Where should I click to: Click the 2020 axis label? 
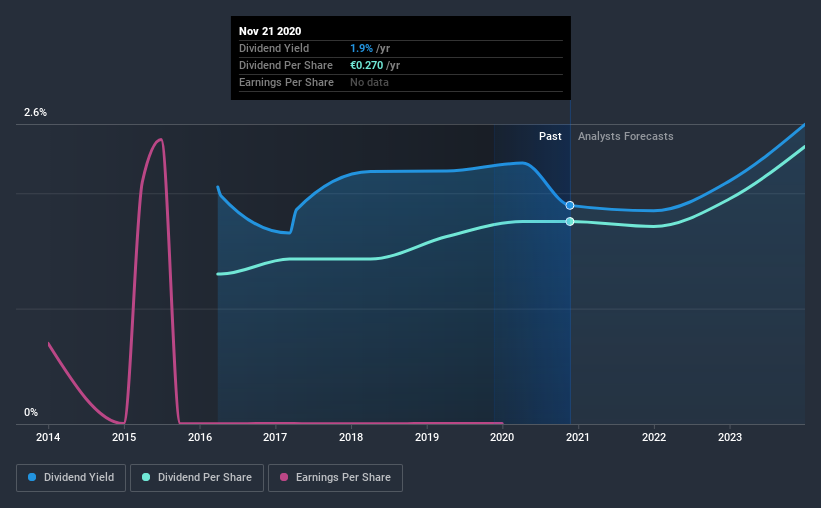(502, 437)
